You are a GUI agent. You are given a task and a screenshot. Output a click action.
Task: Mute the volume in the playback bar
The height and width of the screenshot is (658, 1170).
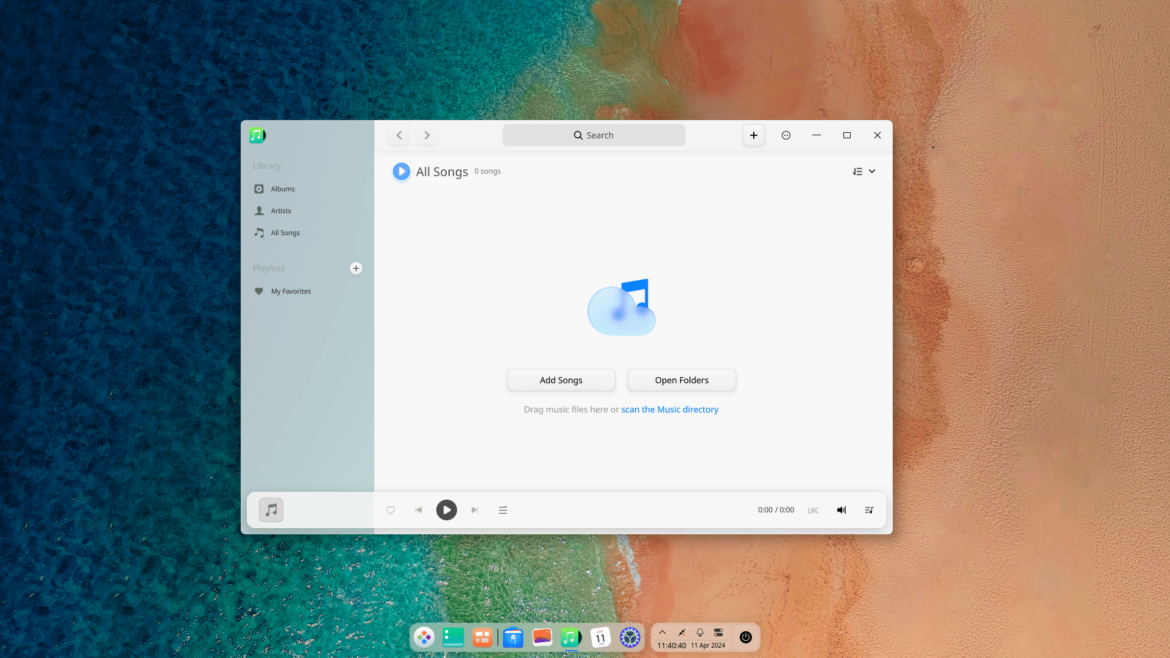(x=841, y=510)
